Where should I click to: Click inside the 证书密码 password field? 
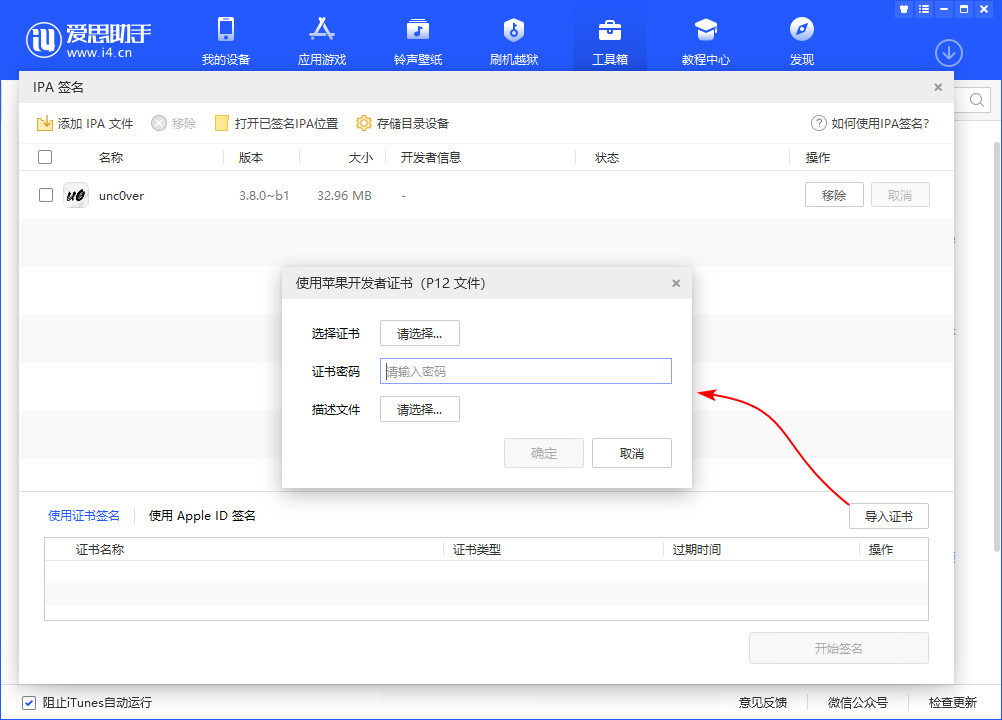525,371
